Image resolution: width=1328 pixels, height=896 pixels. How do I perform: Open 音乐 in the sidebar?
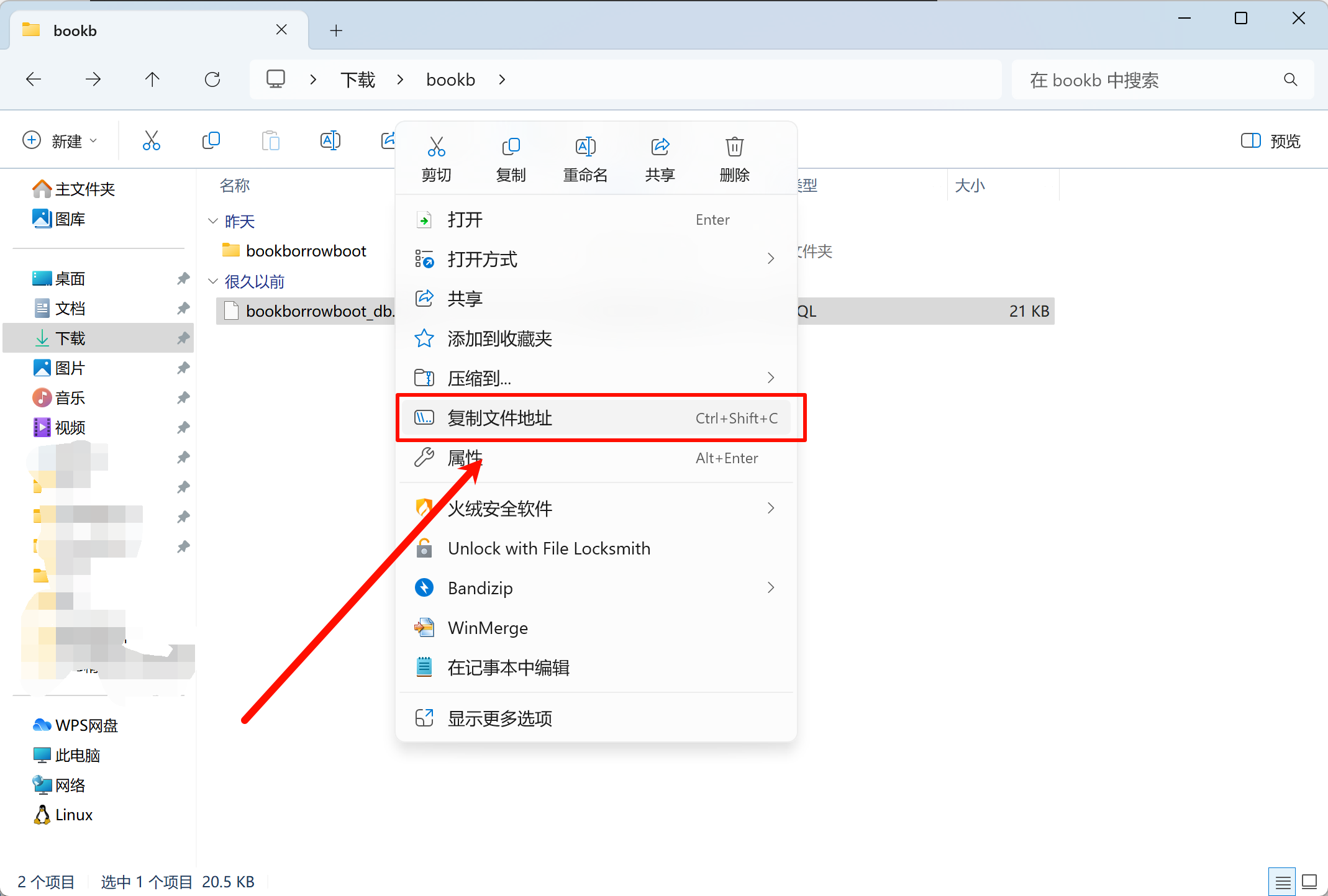(x=60, y=398)
